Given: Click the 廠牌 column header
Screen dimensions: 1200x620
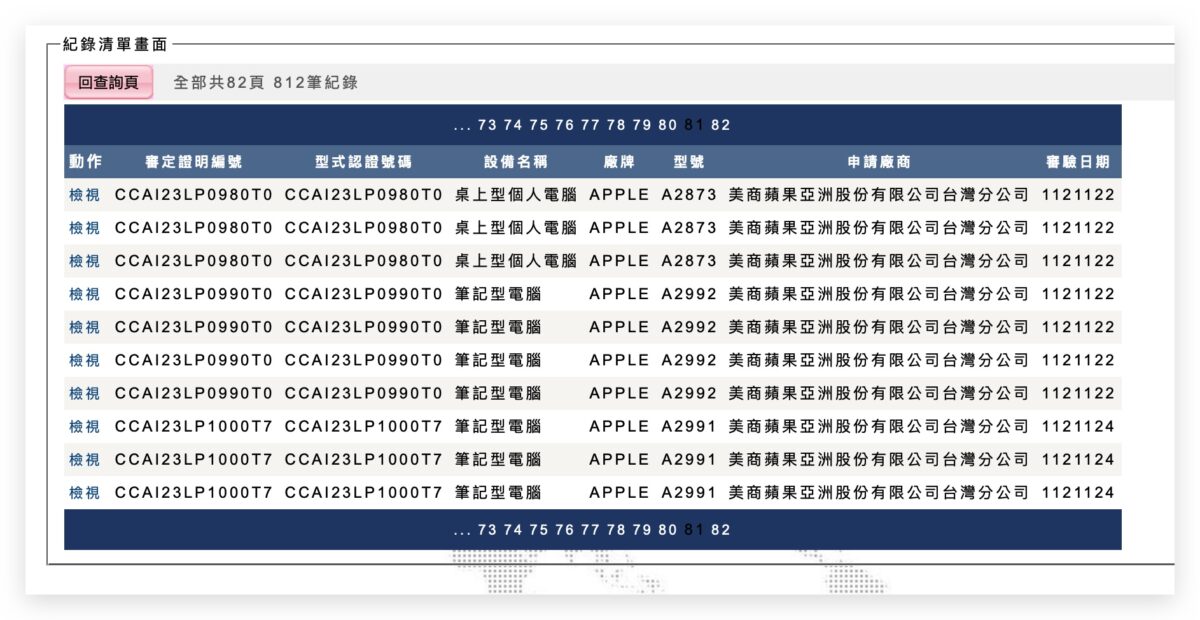Looking at the screenshot, I should click(x=619, y=162).
